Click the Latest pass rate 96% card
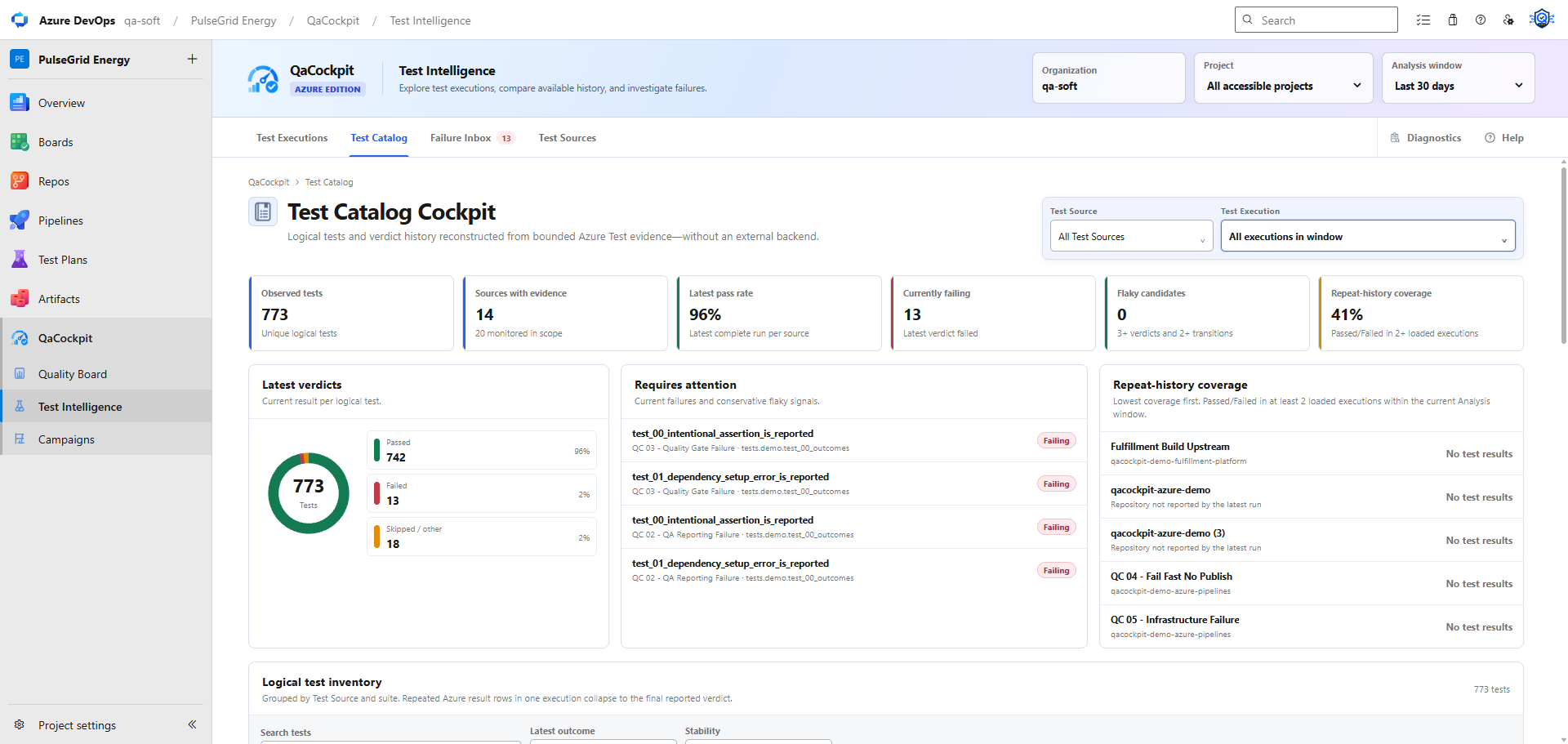 (779, 314)
